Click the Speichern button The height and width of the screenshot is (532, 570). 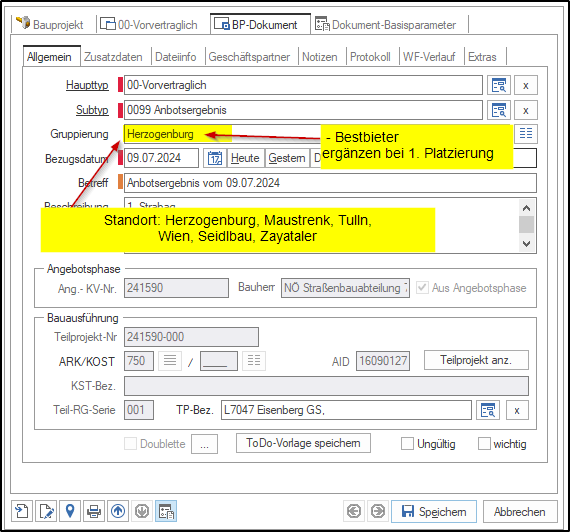pos(434,512)
